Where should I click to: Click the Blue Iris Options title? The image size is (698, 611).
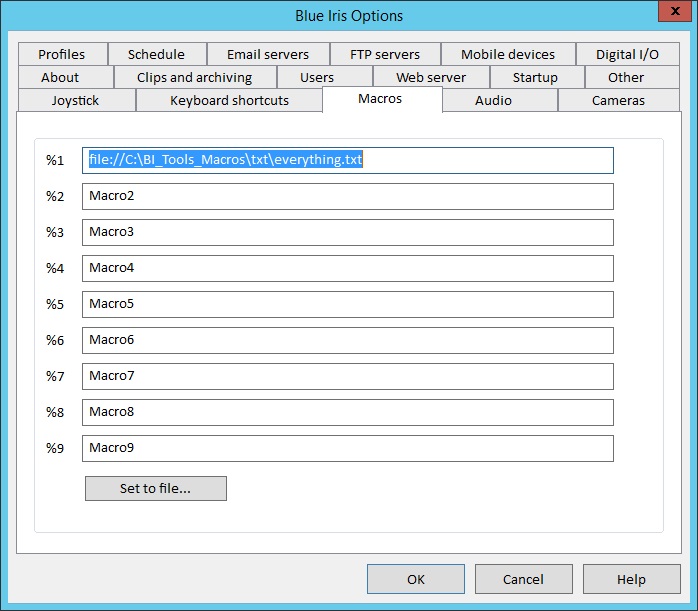point(349,16)
